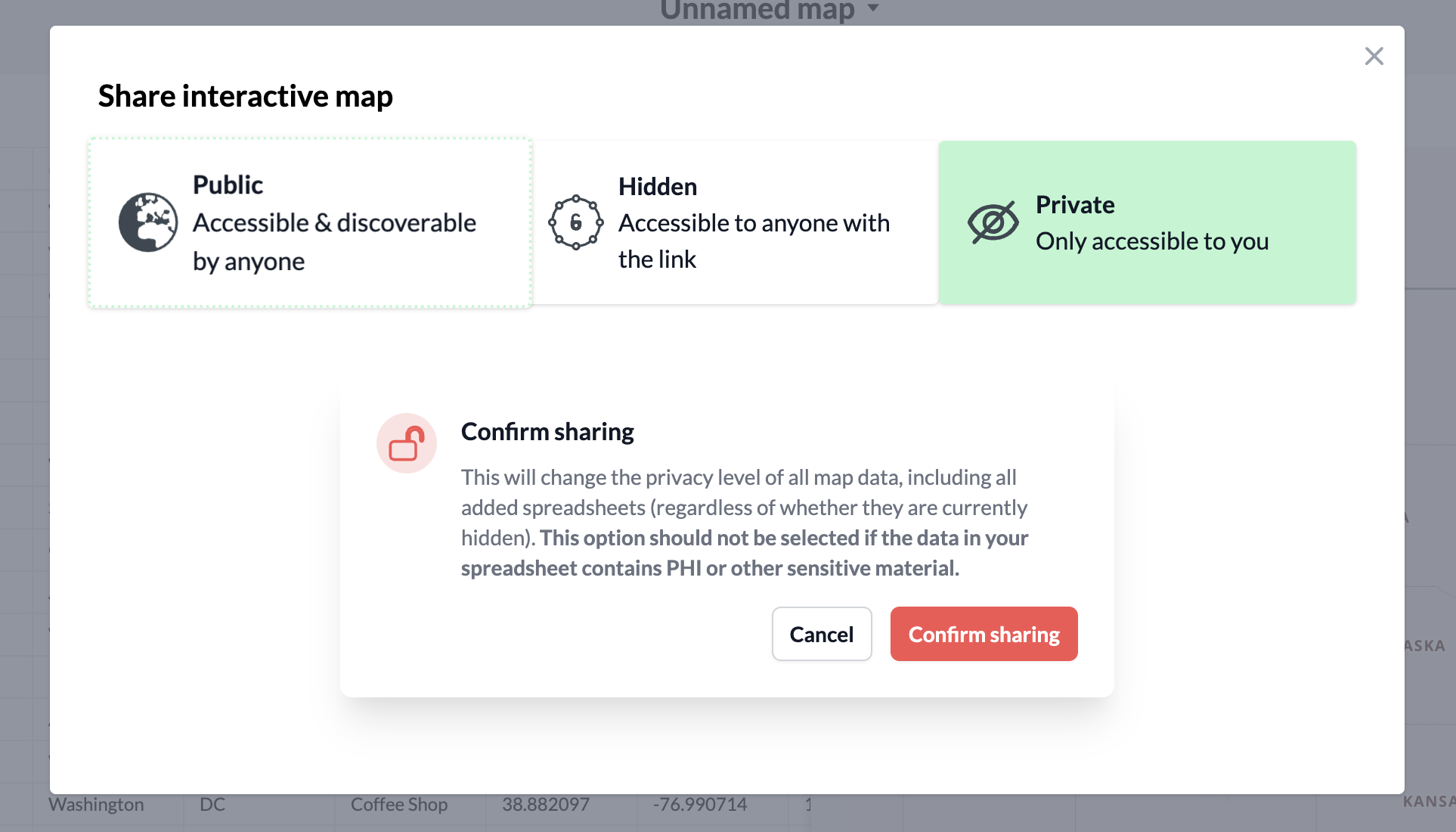
Task: Click Cancel to dismiss the confirmation
Action: coord(821,634)
